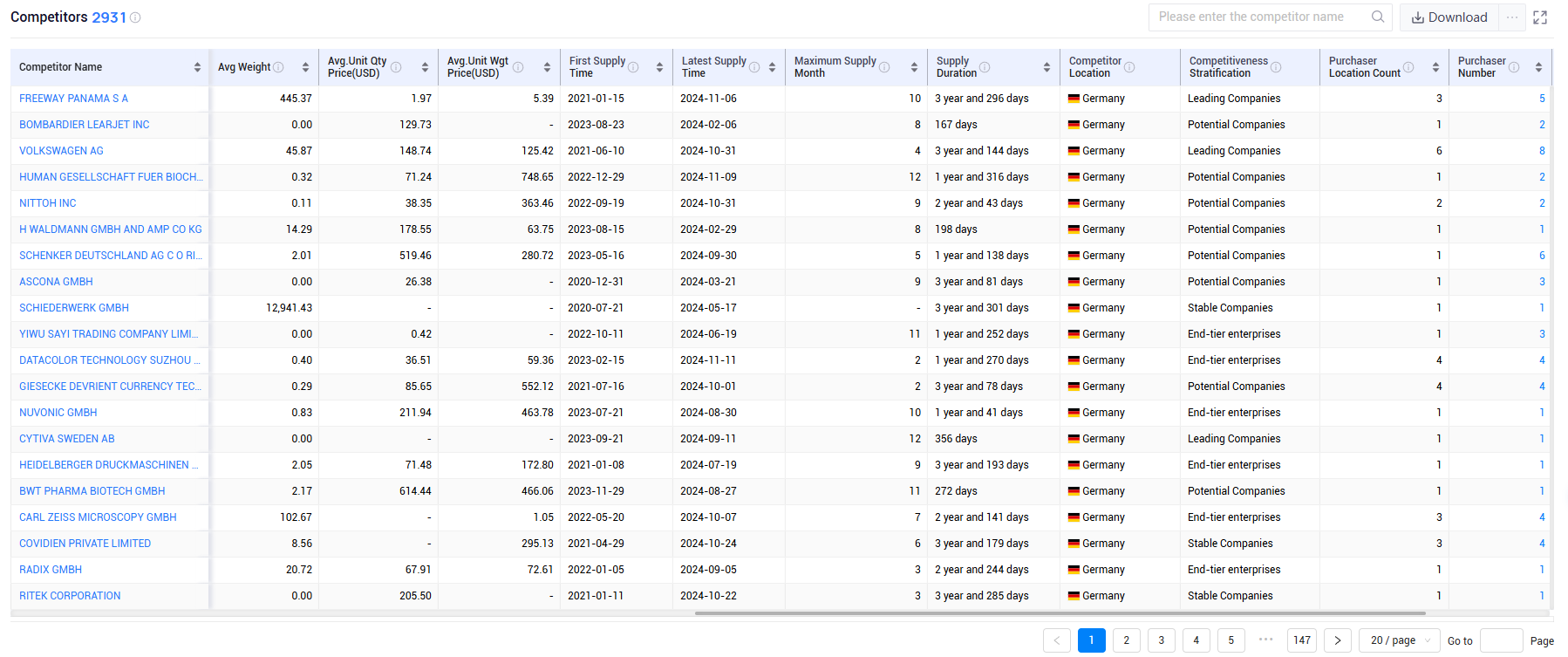Select the 519.46 unit qty price cell
This screenshot has height=657, width=1568.
[415, 256]
